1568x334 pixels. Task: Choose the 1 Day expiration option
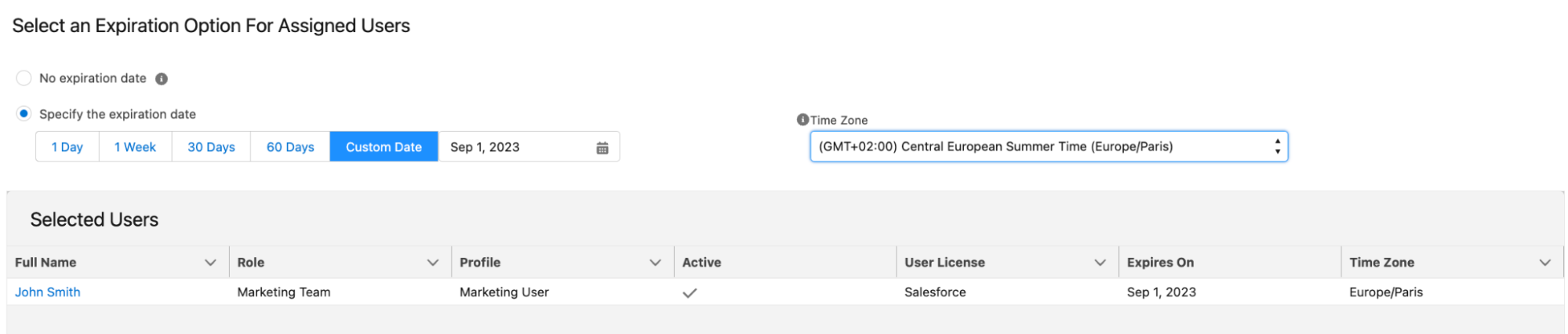(67, 147)
